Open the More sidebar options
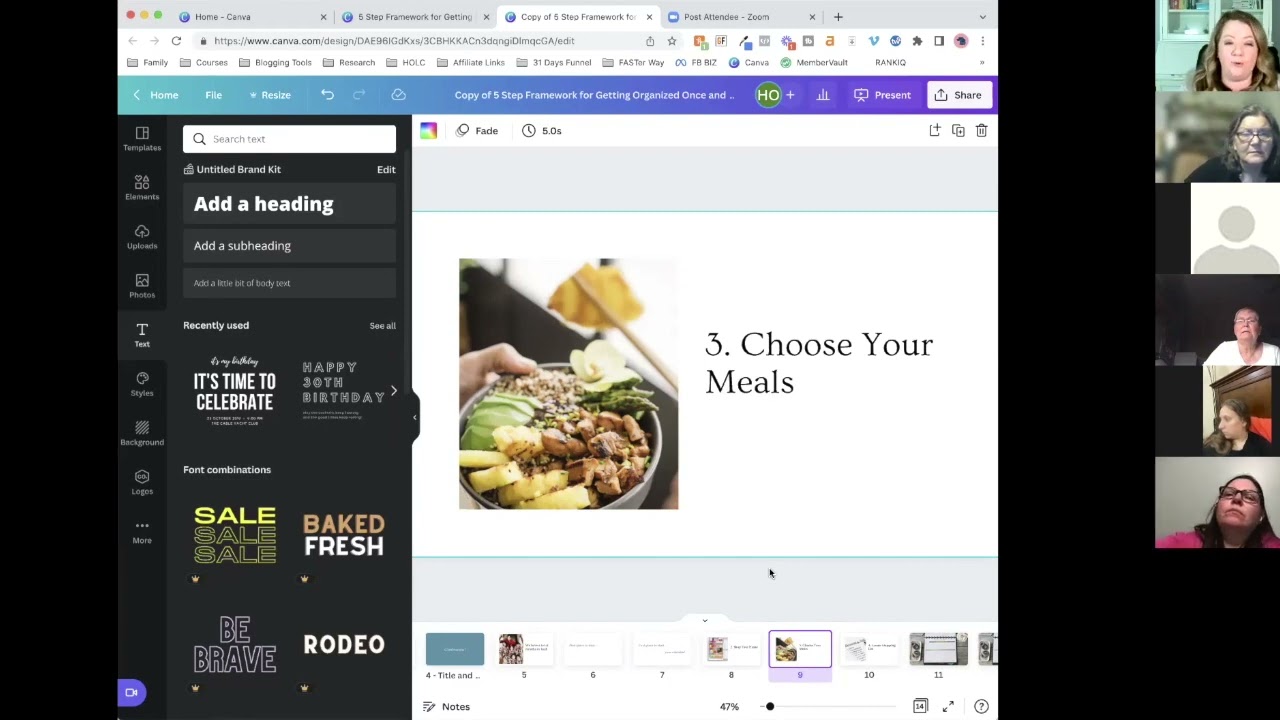 click(142, 531)
